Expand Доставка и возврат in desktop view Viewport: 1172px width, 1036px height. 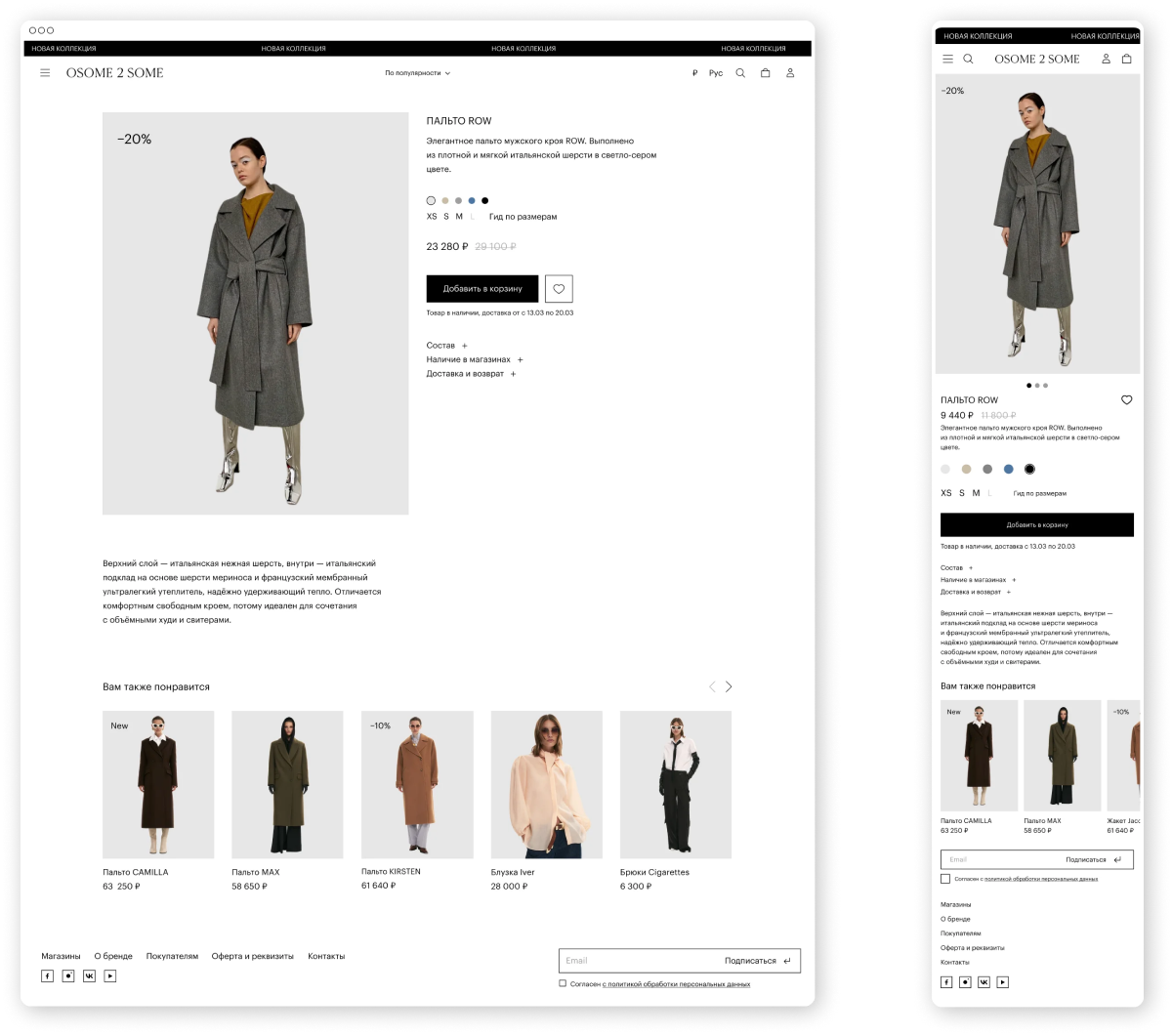471,374
